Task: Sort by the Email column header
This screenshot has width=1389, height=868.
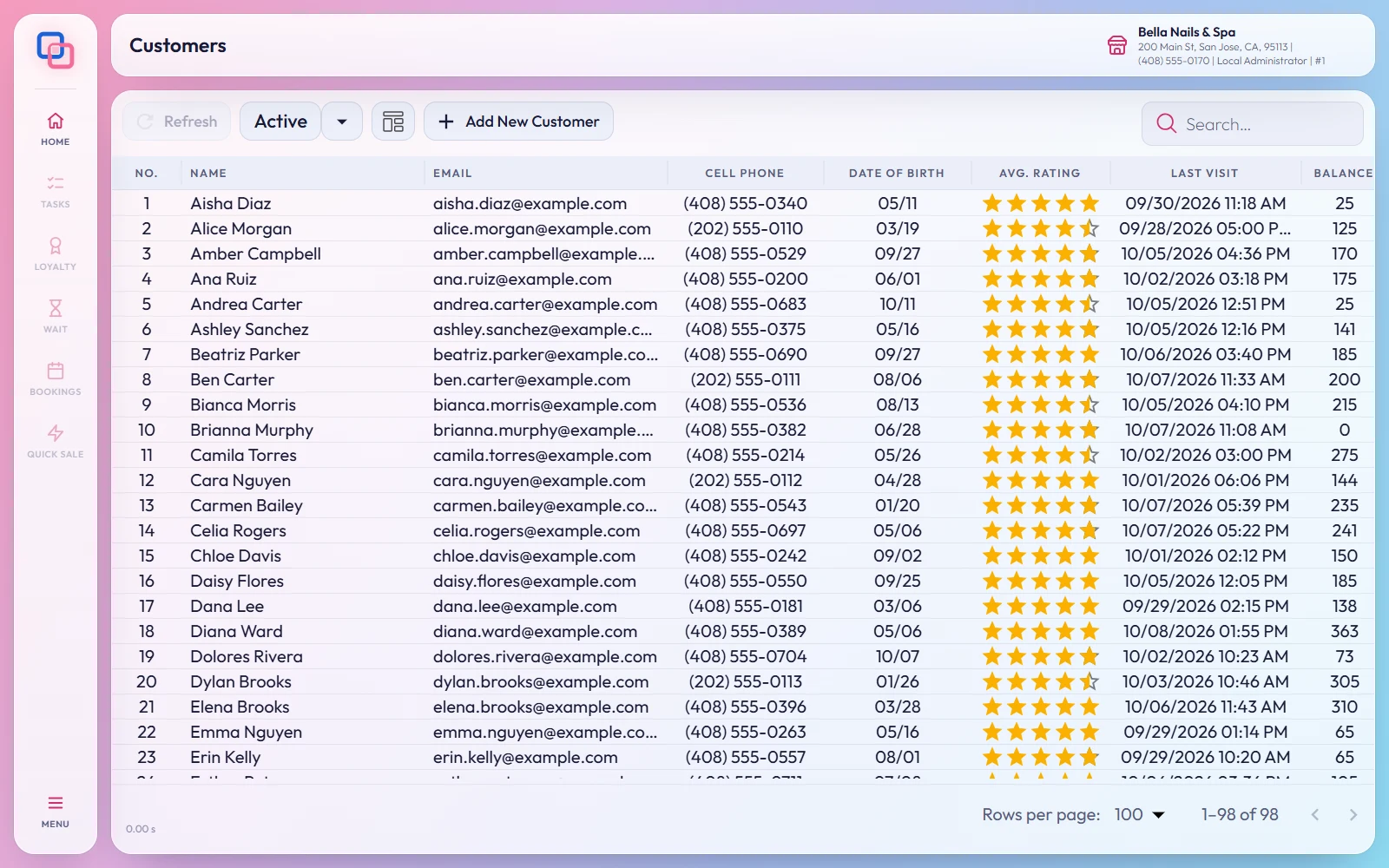Action: coord(452,174)
